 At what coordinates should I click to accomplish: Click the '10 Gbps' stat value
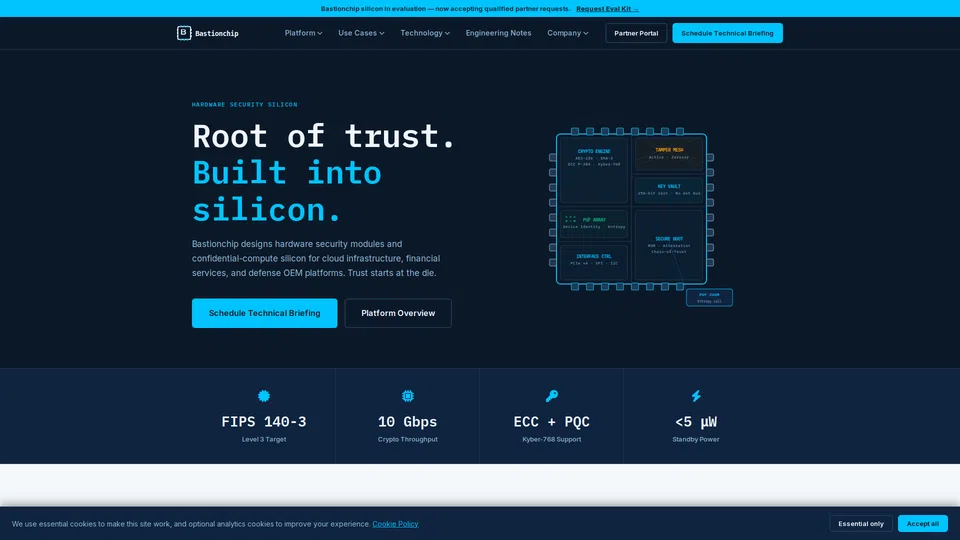tap(408, 422)
